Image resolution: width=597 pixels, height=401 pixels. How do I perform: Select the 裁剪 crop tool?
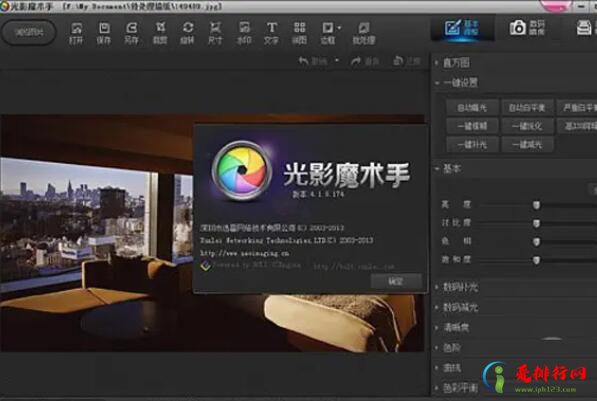point(160,33)
